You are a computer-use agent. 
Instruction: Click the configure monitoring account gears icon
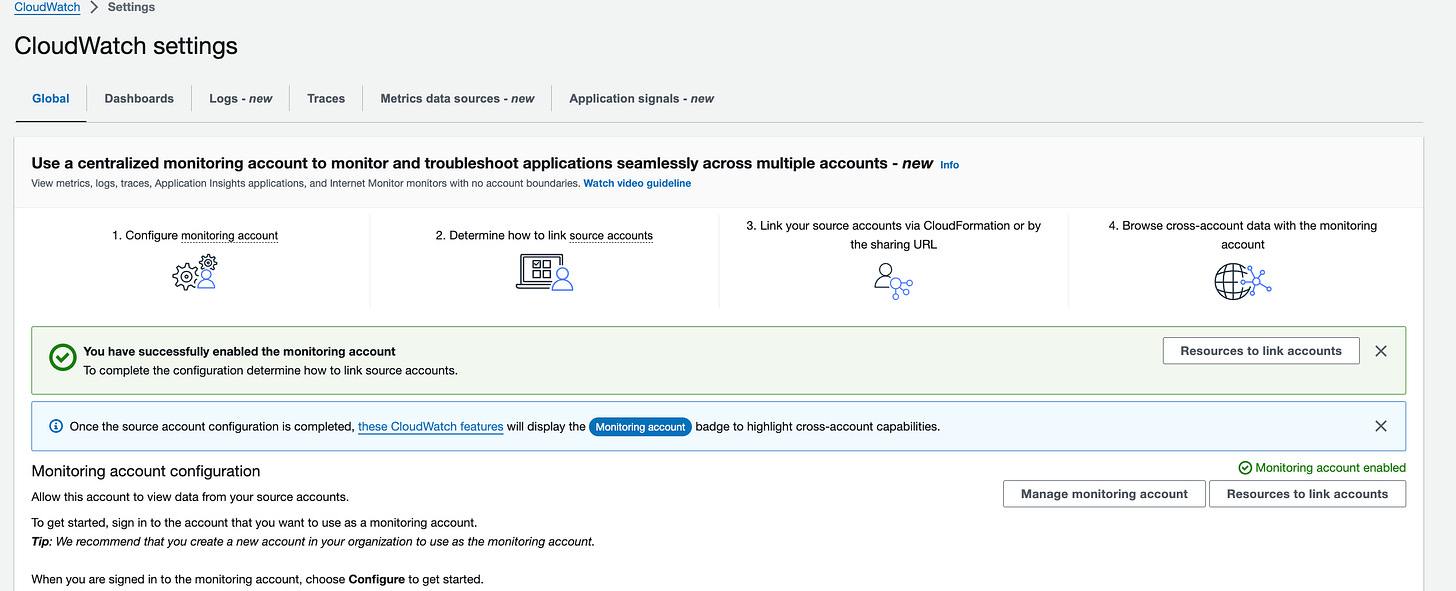coord(195,272)
